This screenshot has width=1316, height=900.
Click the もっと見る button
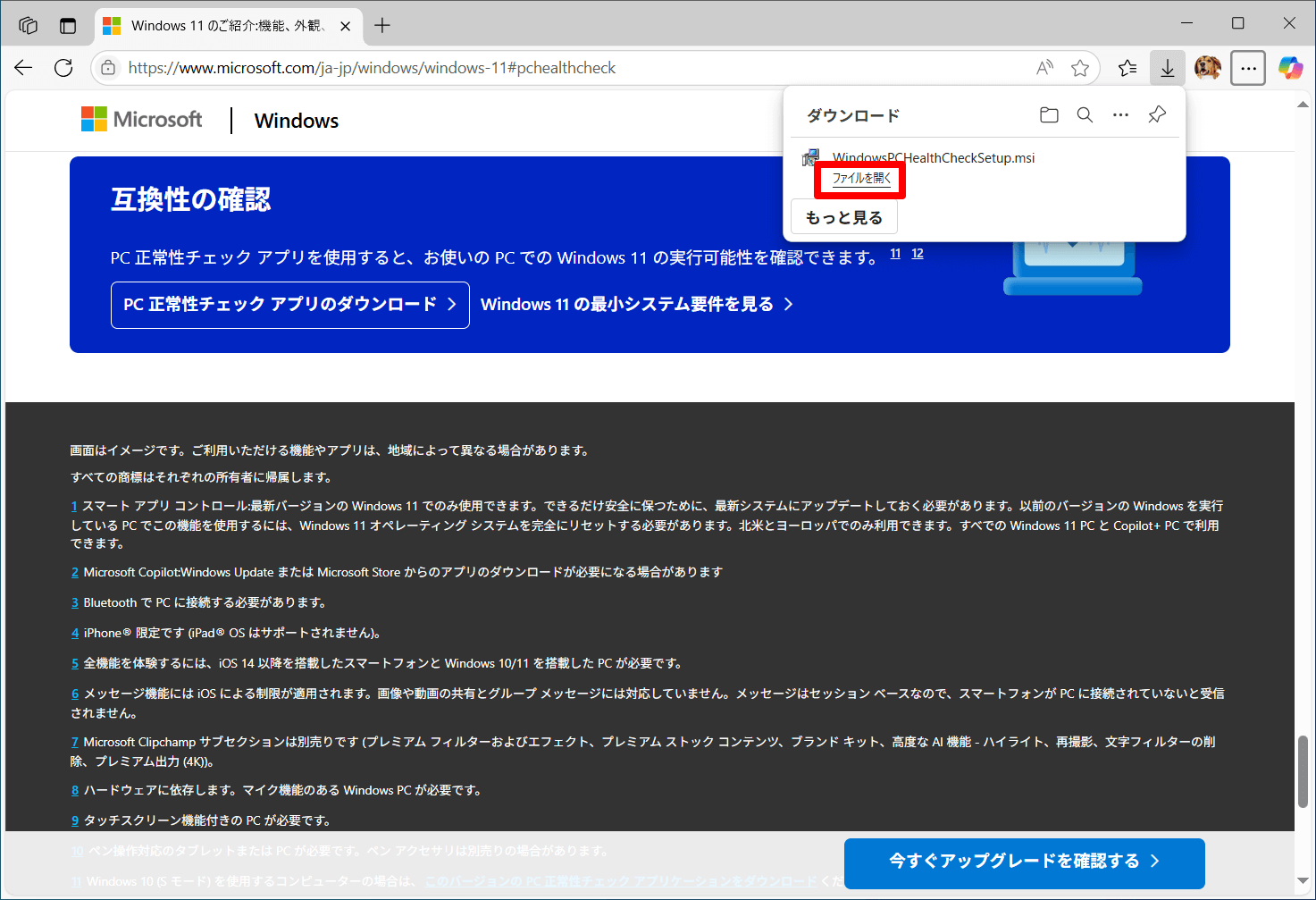click(844, 217)
